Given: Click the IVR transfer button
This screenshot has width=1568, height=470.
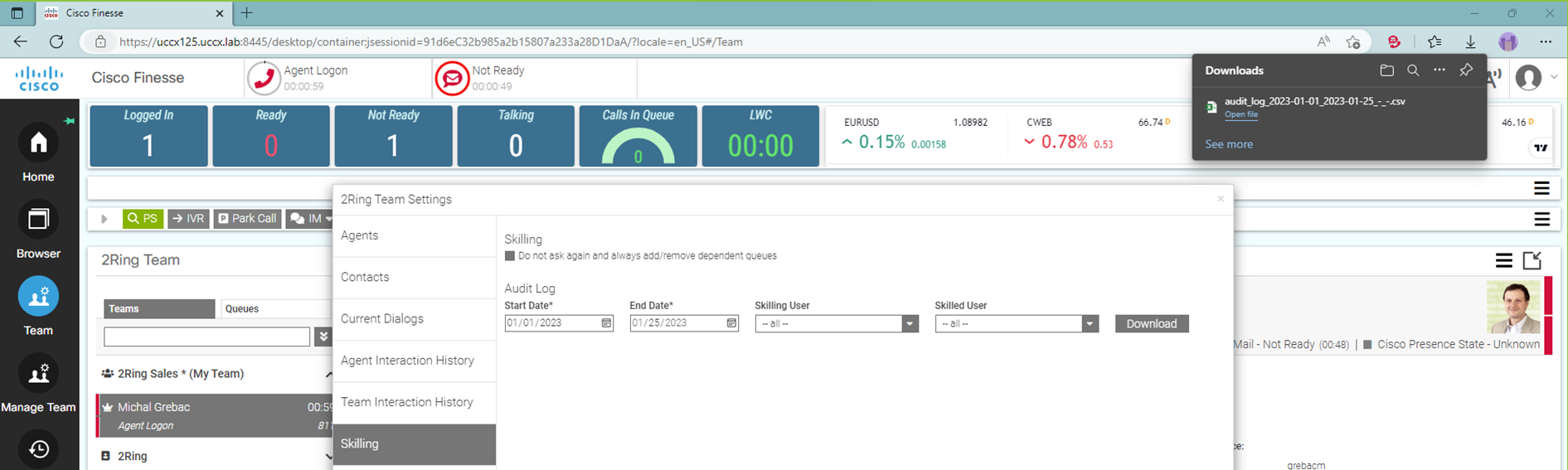Looking at the screenshot, I should 188,219.
